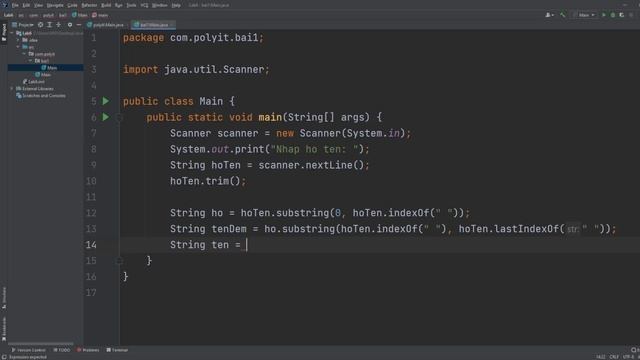640x360 pixels.
Task: Collapse the bai1 package node
Action: (30, 61)
